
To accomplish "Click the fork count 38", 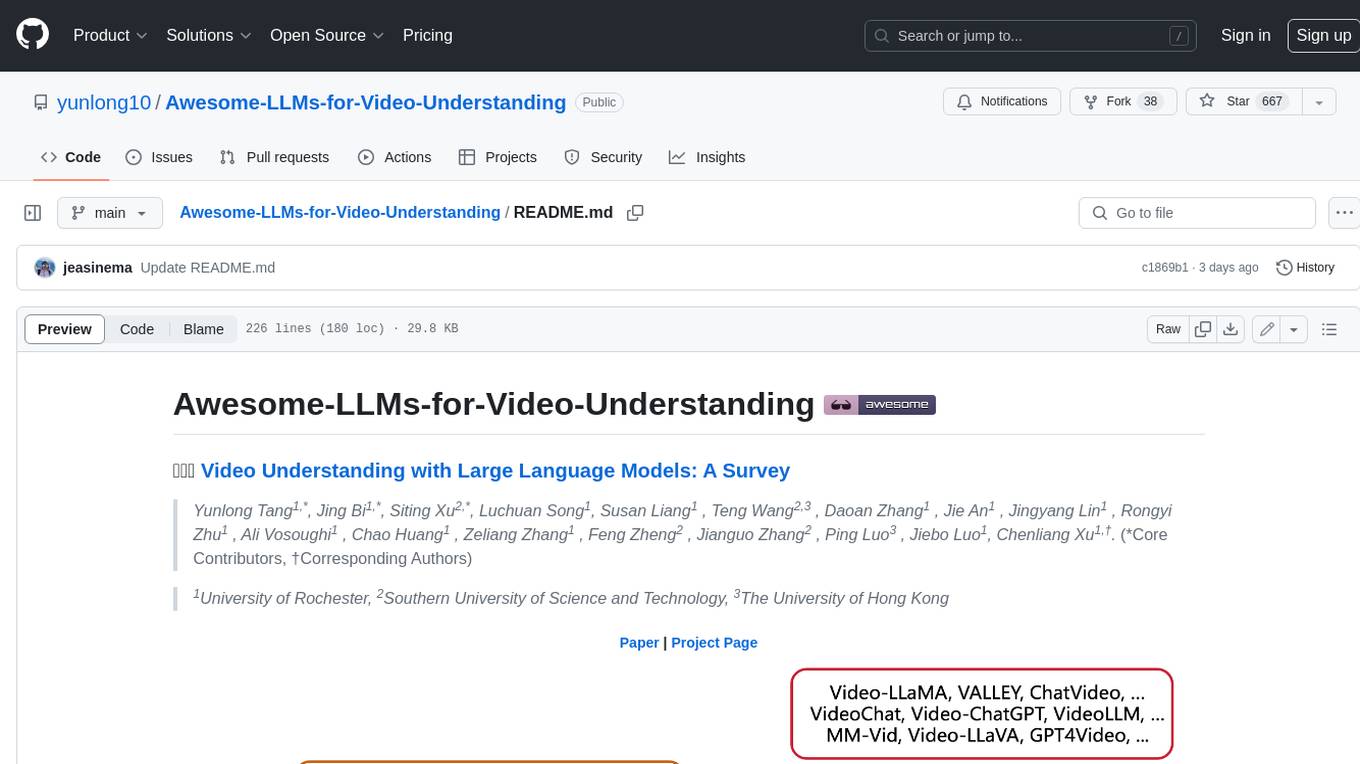I will coord(1150,102).
